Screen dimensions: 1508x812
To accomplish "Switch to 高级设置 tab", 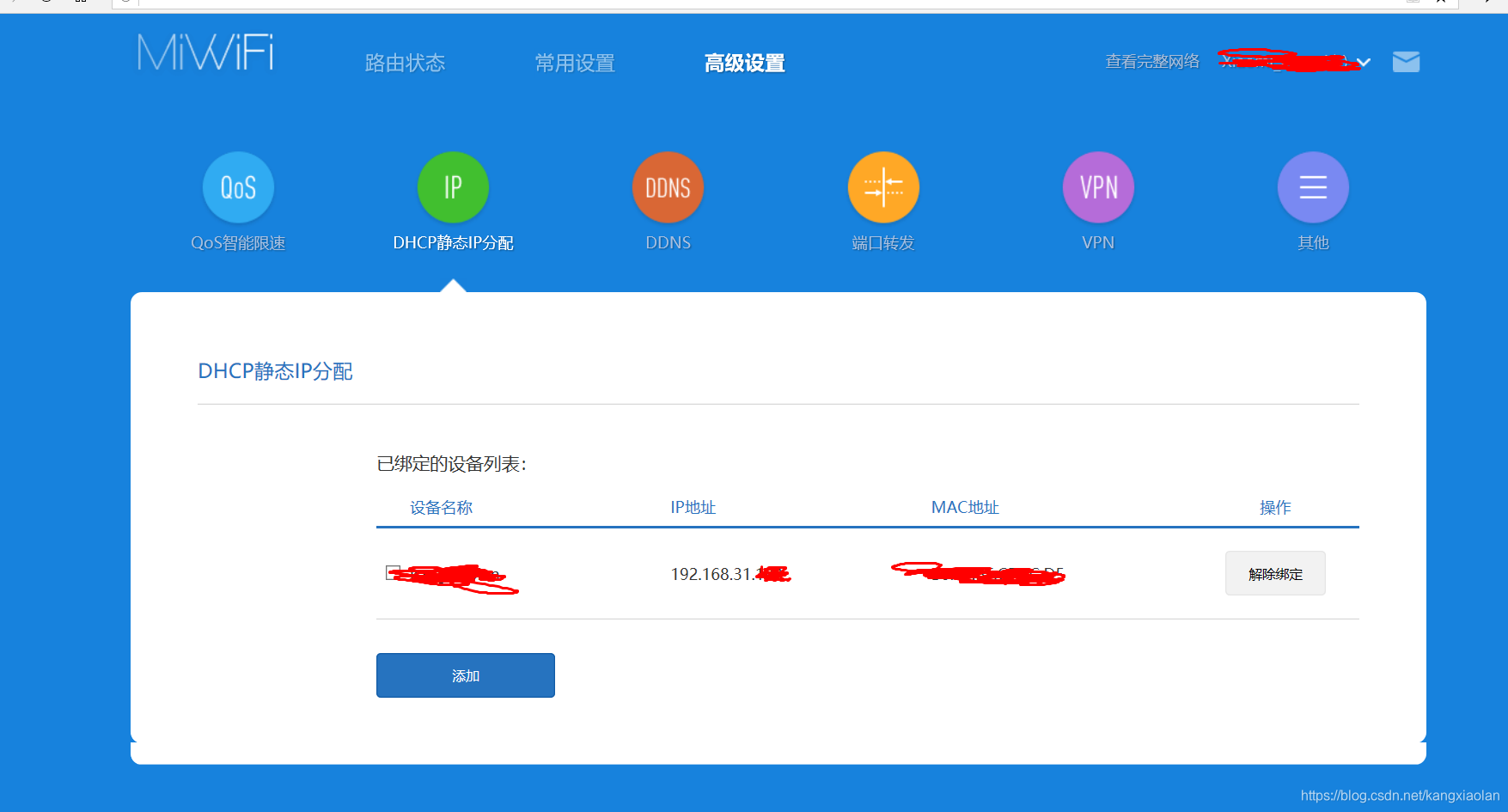I will click(745, 63).
